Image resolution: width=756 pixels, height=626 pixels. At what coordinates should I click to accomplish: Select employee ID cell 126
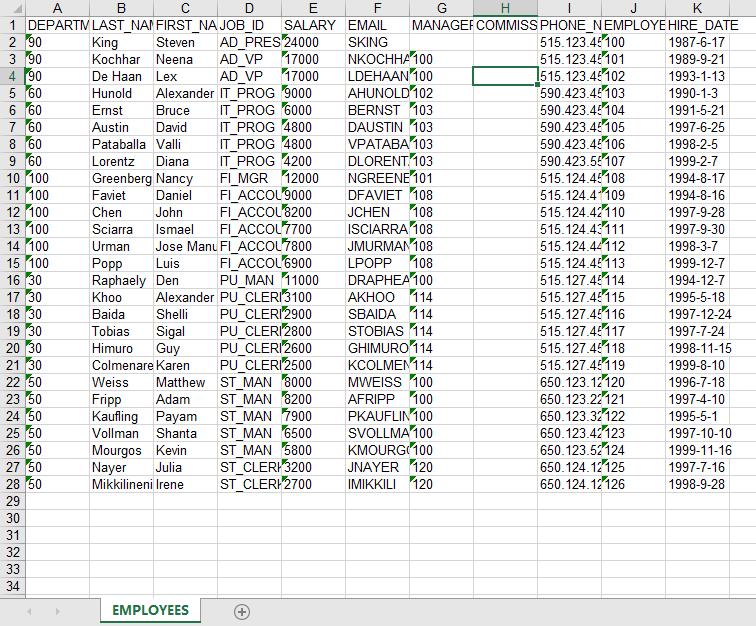633,484
